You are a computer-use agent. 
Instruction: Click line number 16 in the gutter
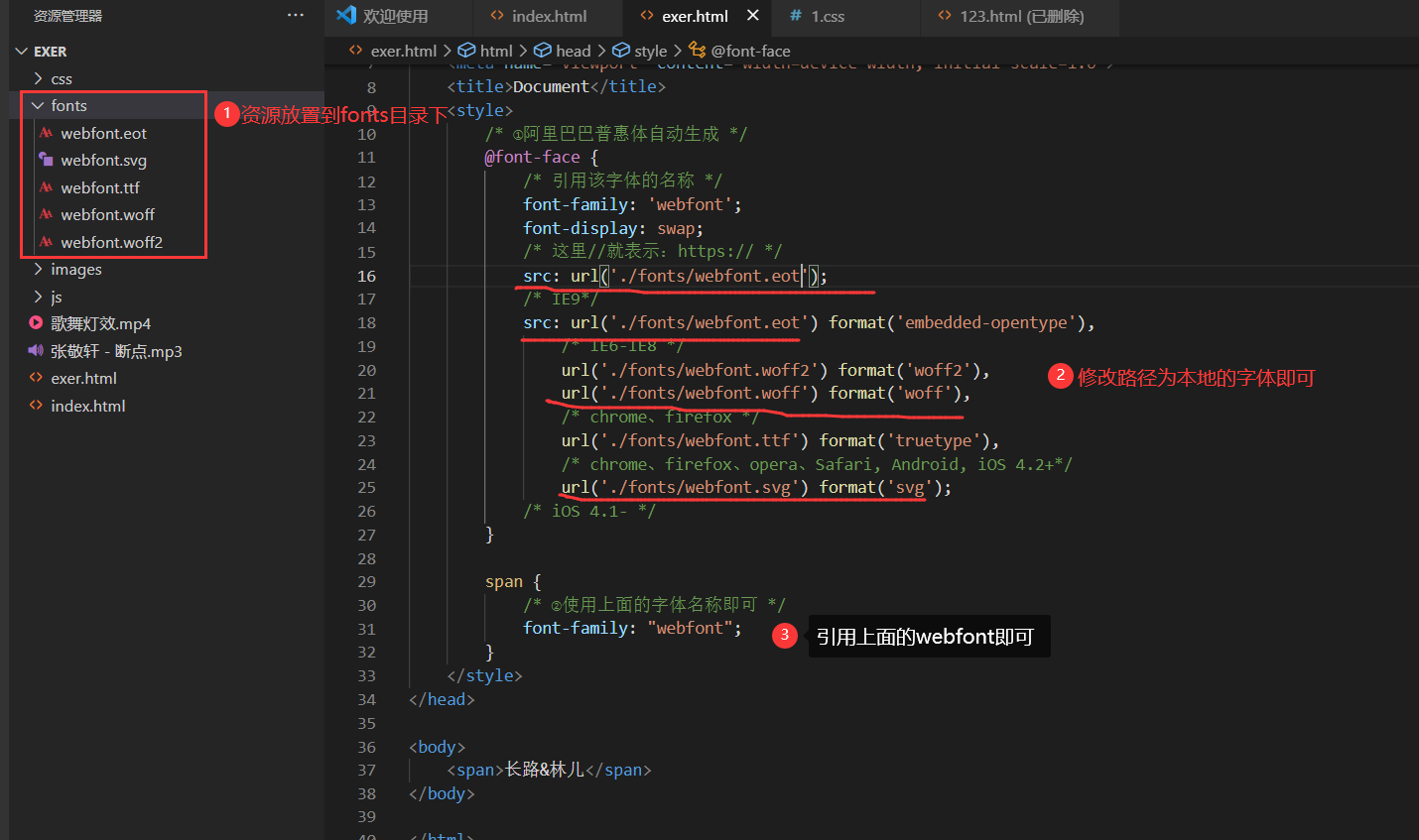[367, 276]
